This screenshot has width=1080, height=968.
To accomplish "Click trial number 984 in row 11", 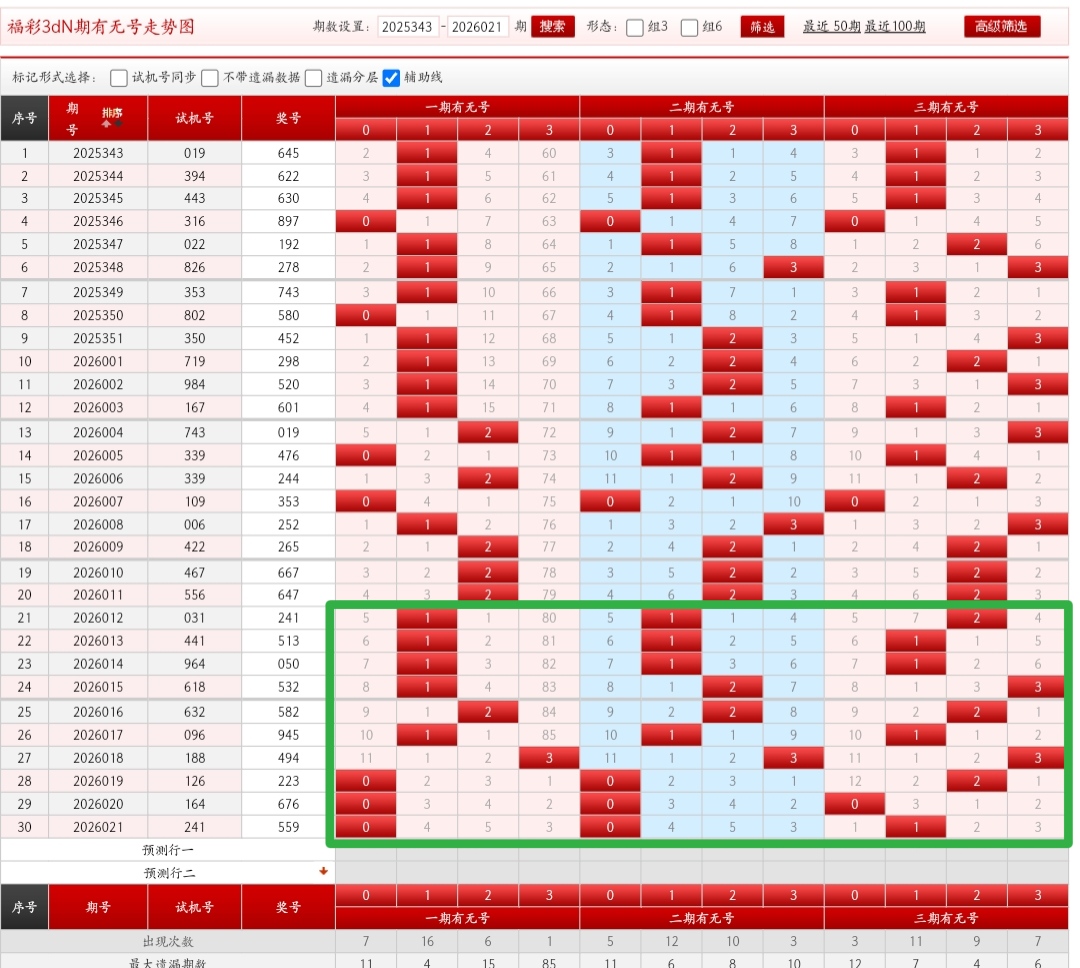I will (x=195, y=384).
